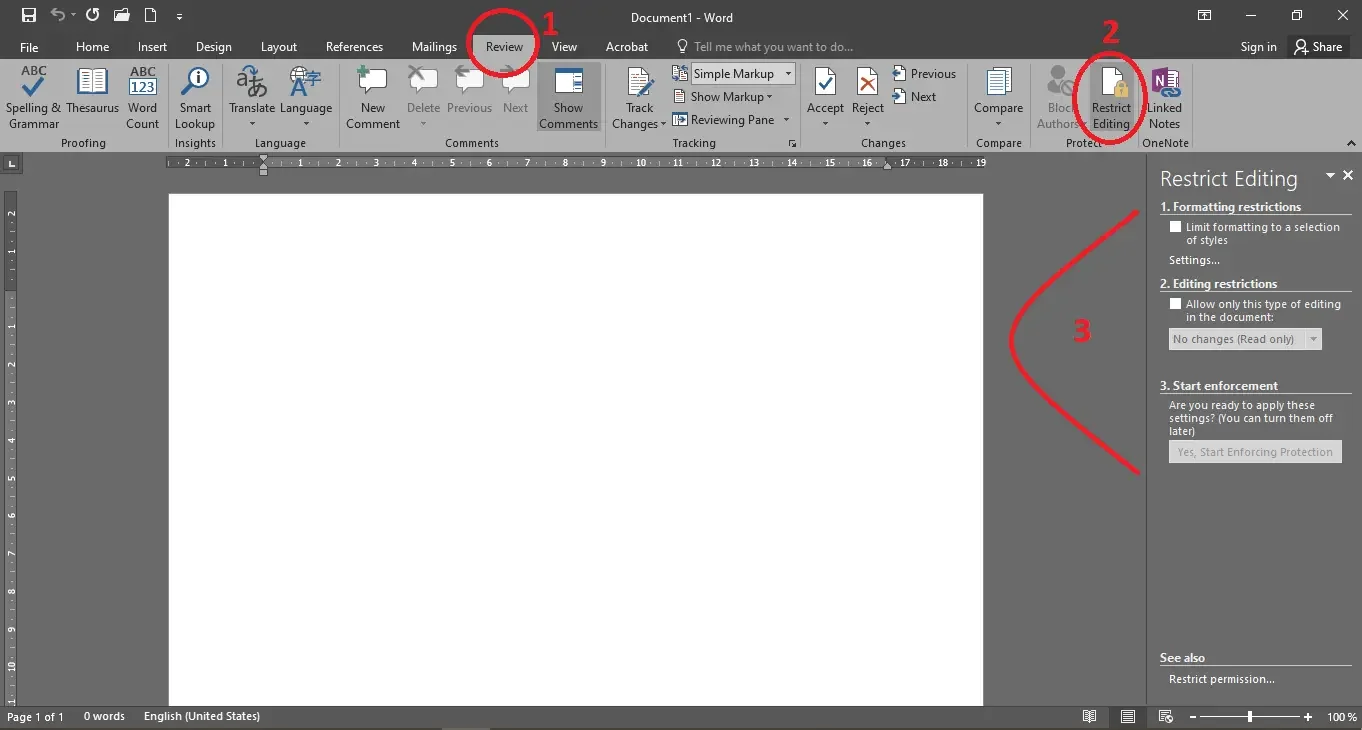Open the Mailings tab
Viewport: 1362px width, 730px height.
tap(434, 47)
